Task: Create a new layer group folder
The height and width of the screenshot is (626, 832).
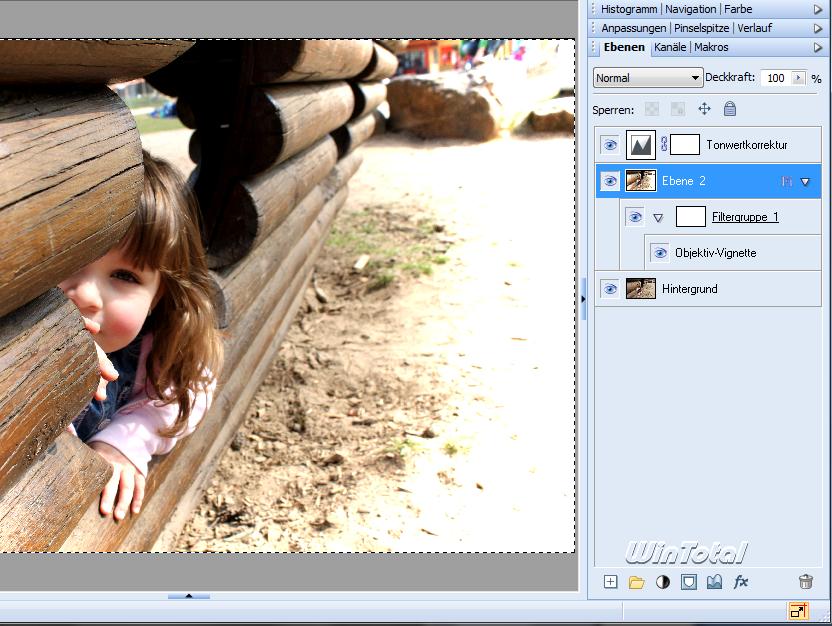Action: [636, 582]
